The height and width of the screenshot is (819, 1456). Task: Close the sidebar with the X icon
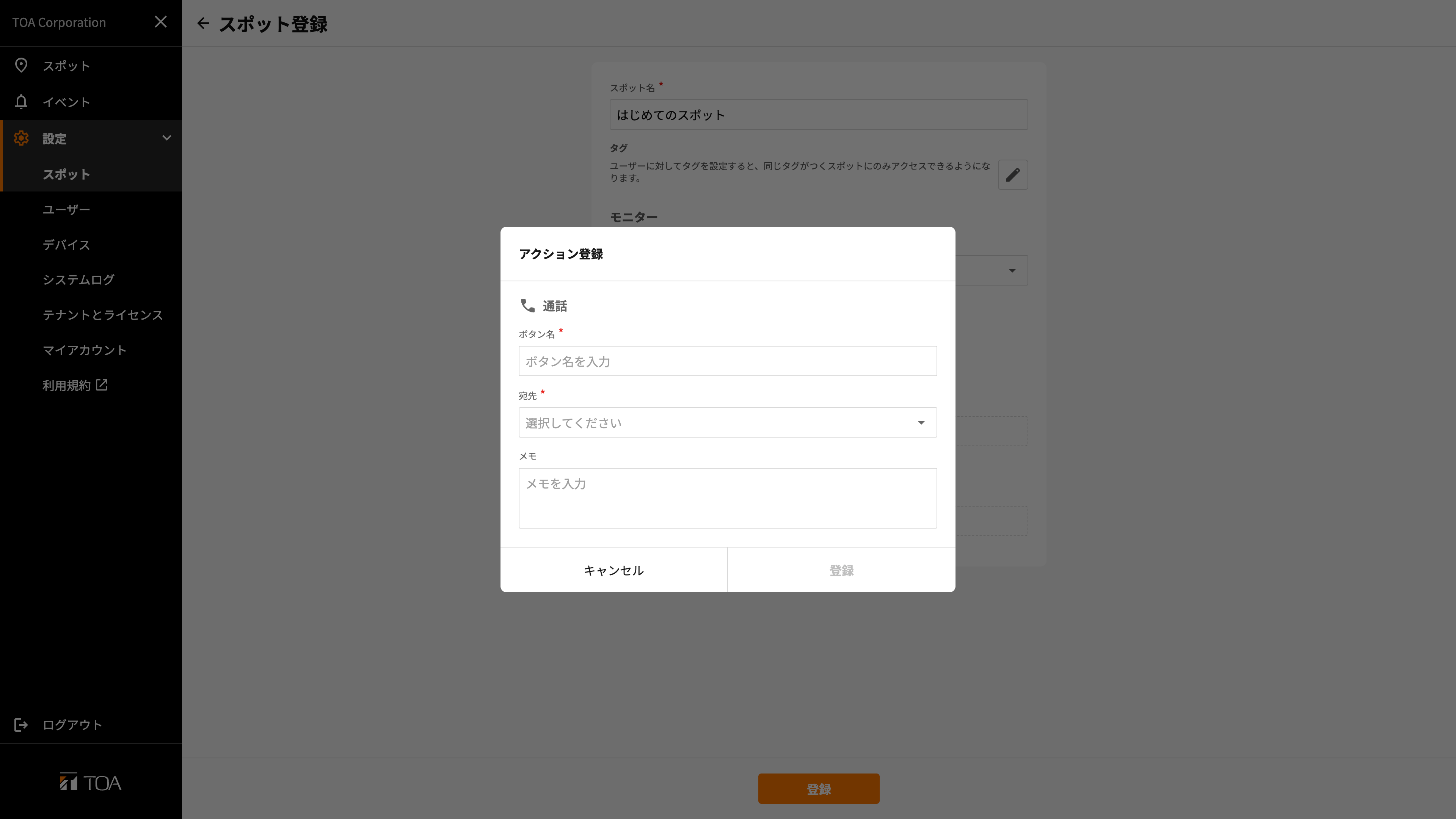160,22
